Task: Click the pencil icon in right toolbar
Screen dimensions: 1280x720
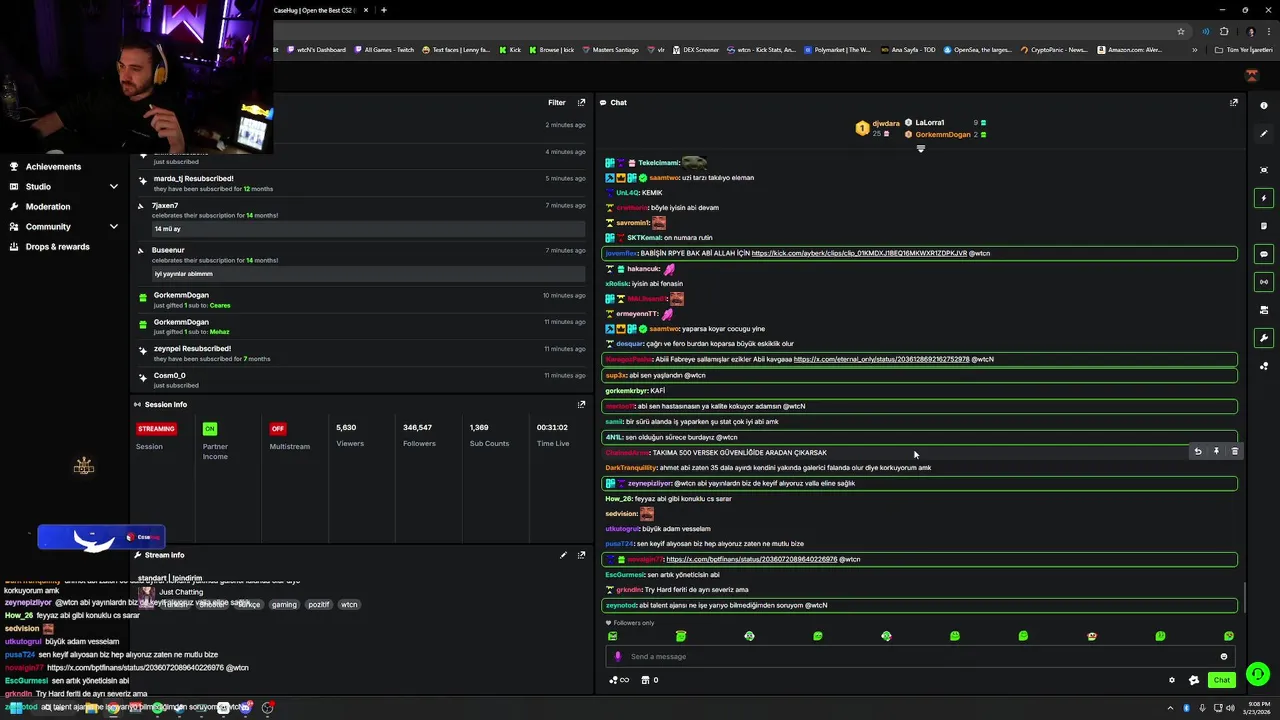Action: (x=1264, y=134)
